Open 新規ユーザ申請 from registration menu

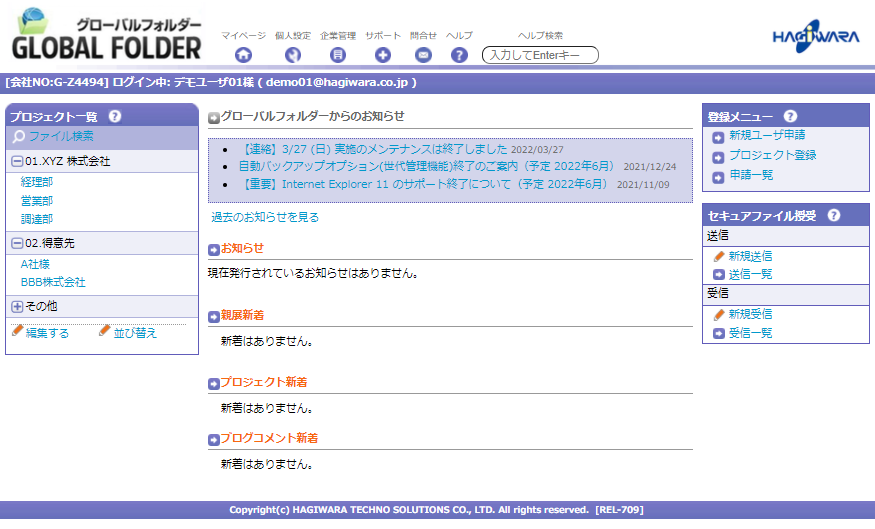click(766, 135)
